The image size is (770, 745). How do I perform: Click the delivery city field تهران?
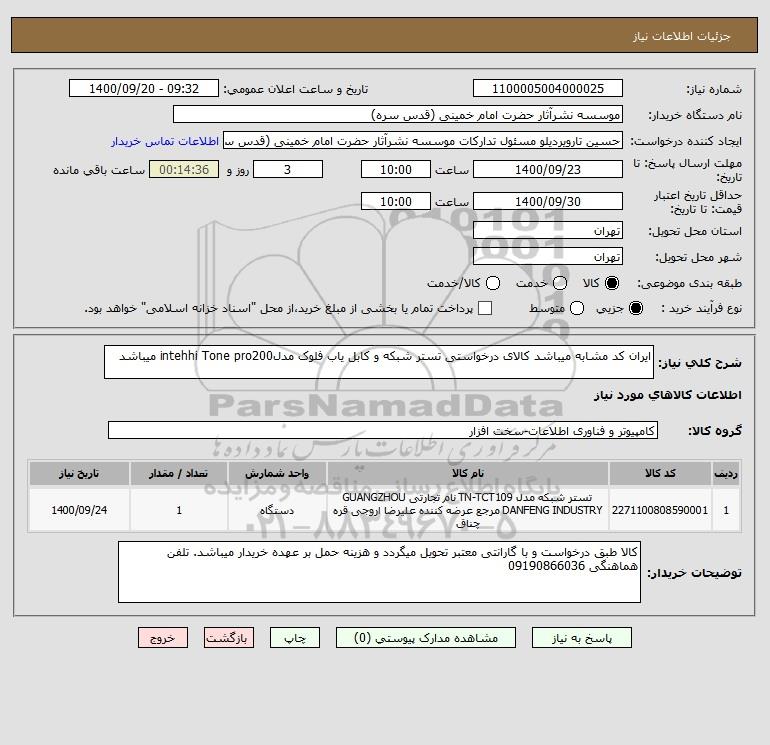(x=548, y=256)
